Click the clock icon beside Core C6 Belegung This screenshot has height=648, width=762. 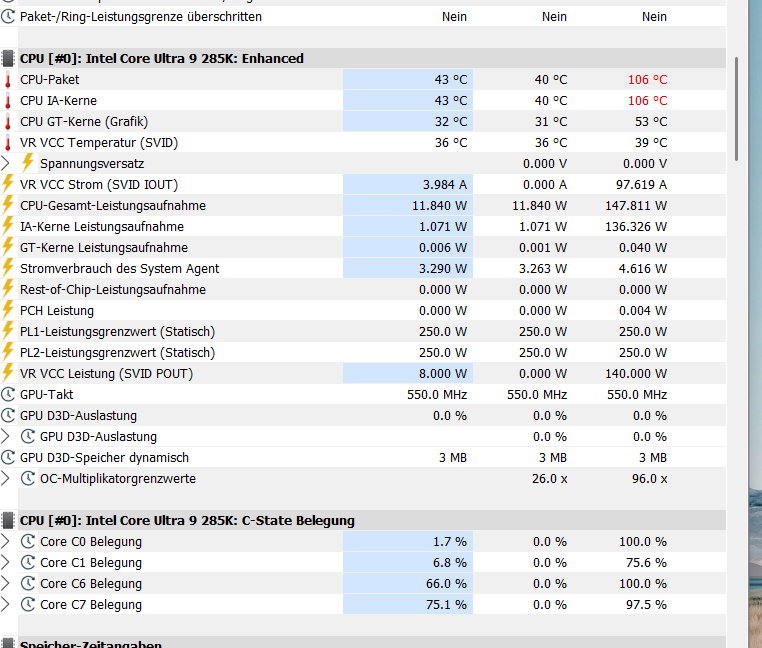coord(28,583)
